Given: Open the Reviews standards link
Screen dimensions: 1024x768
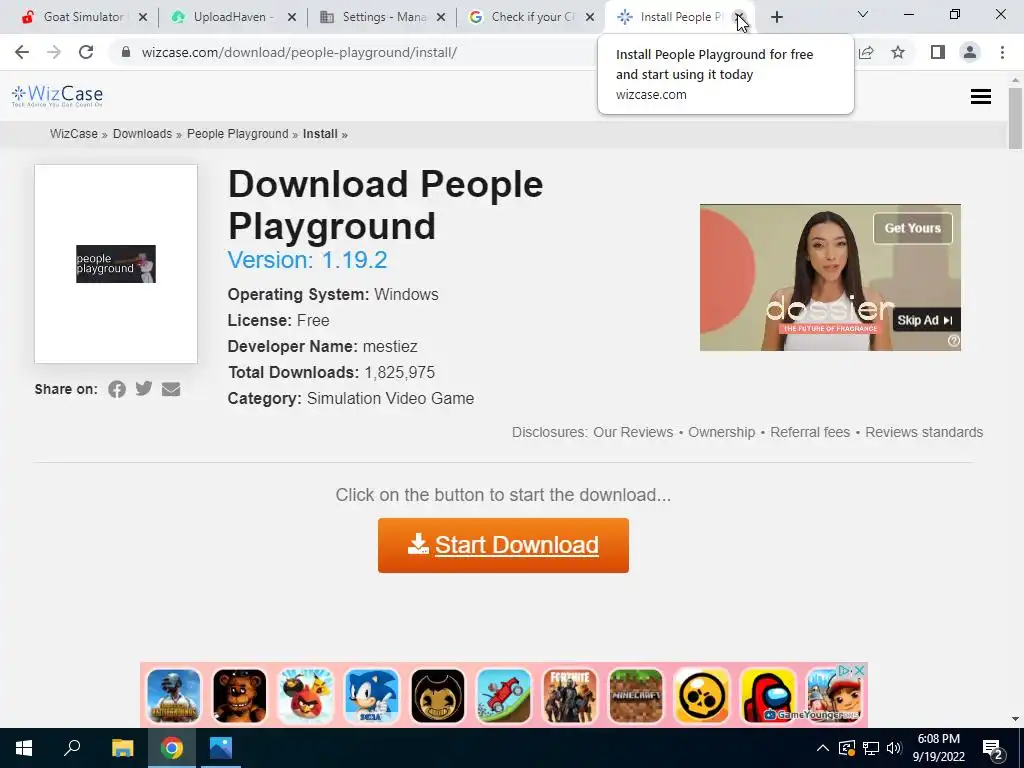Looking at the screenshot, I should pyautogui.click(x=924, y=432).
